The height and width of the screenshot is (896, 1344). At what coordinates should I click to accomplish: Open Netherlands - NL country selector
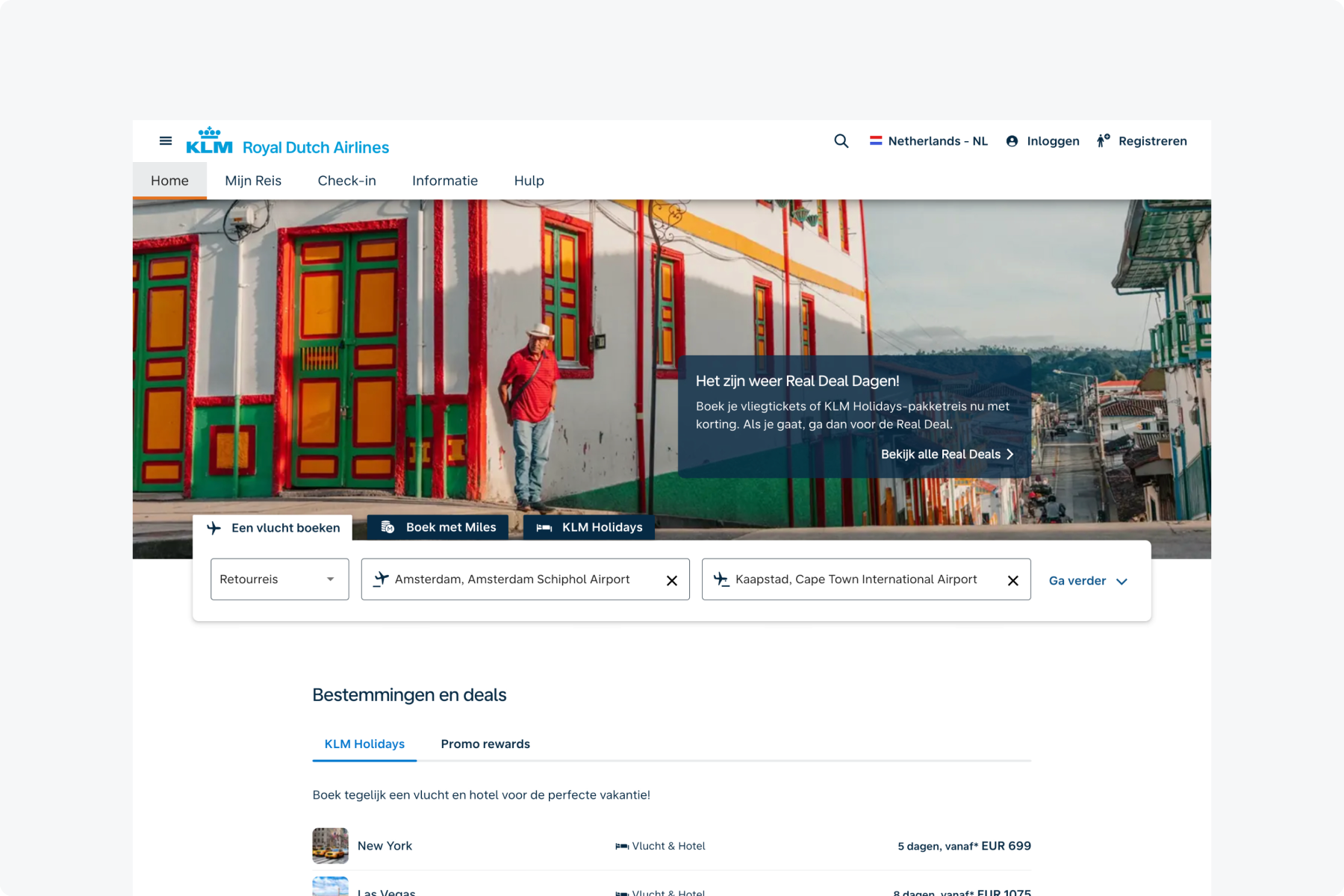929,140
